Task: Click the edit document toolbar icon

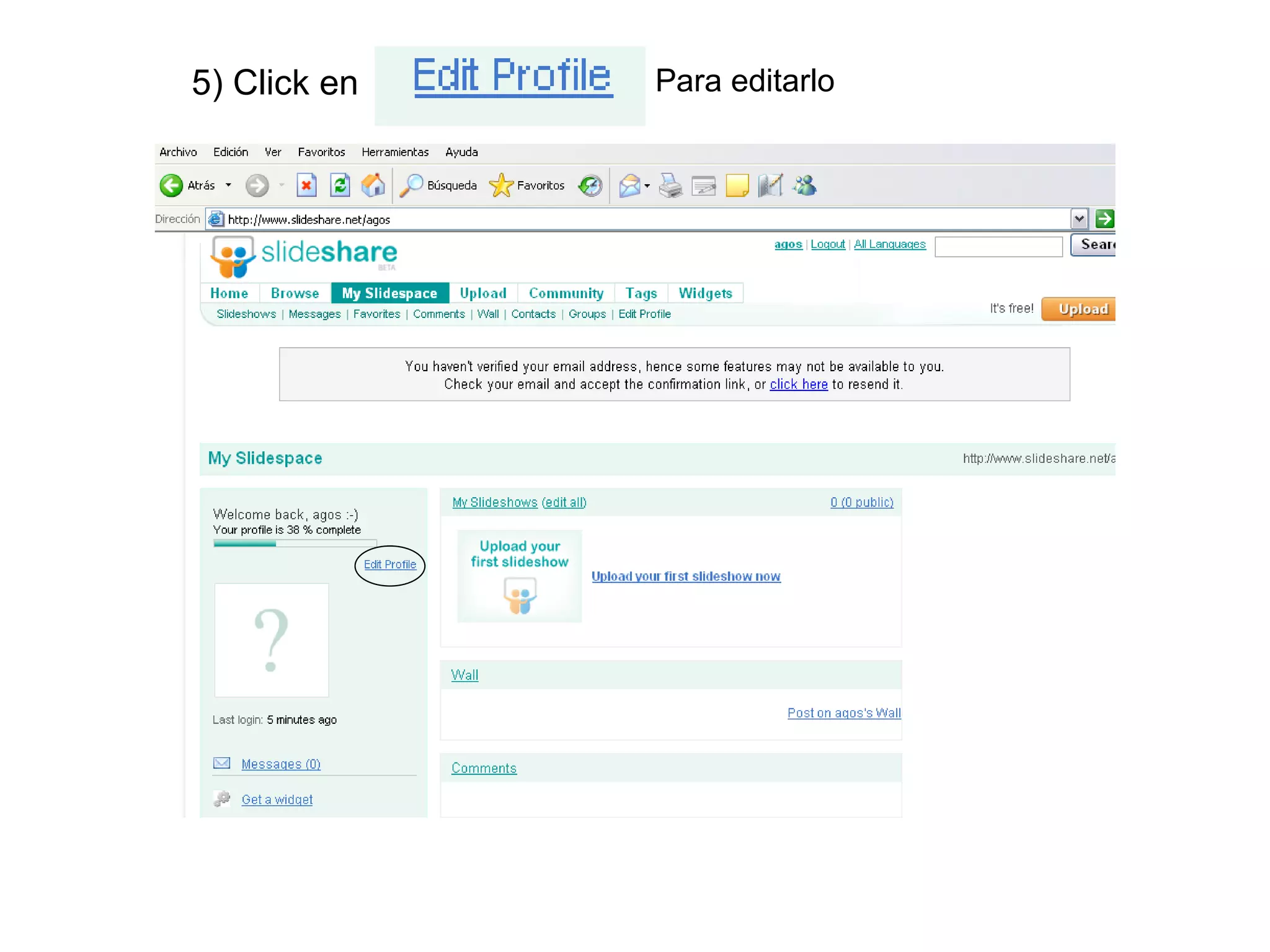Action: [x=704, y=185]
